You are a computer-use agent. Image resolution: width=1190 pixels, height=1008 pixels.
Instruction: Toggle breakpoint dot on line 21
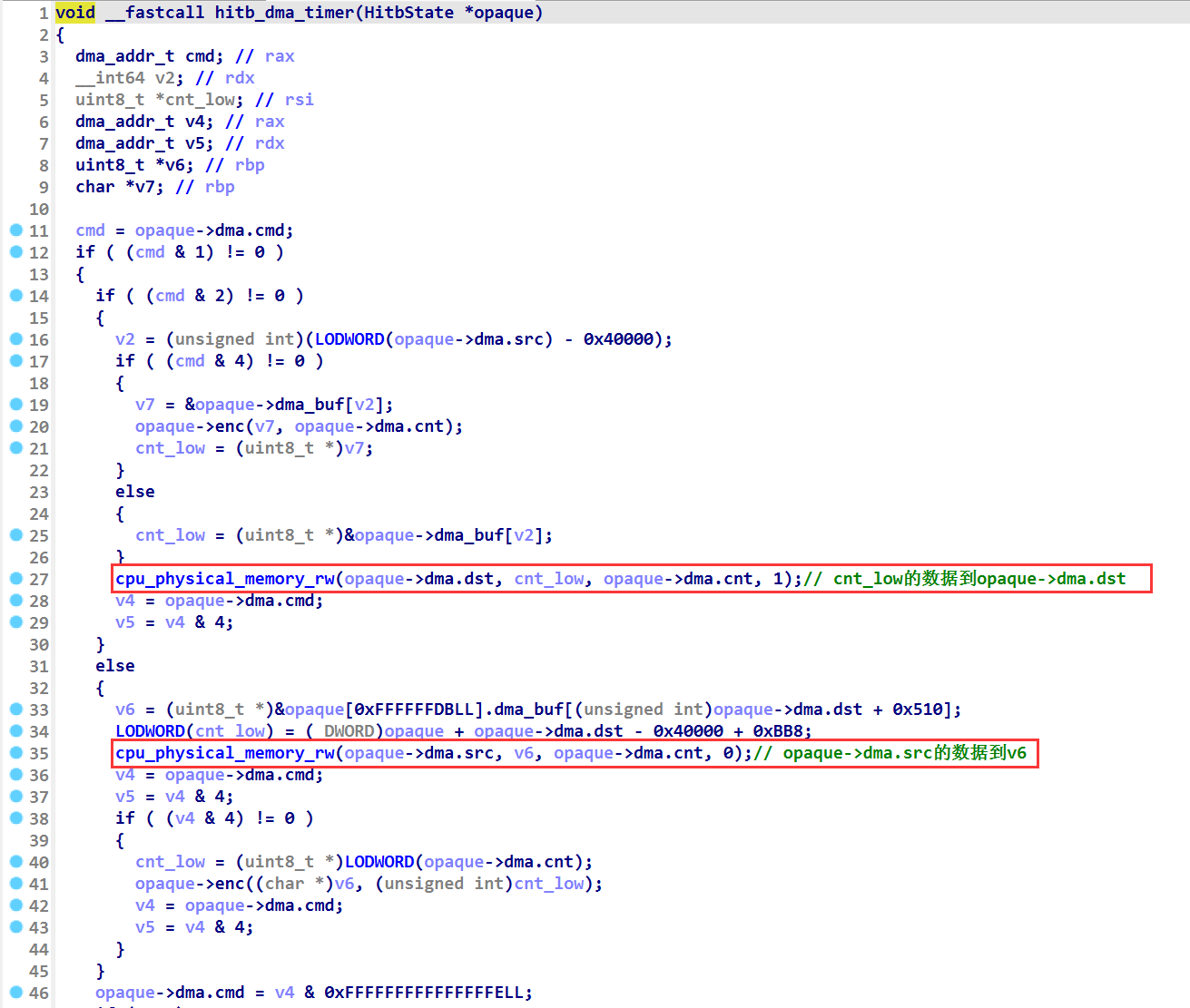[x=16, y=447]
